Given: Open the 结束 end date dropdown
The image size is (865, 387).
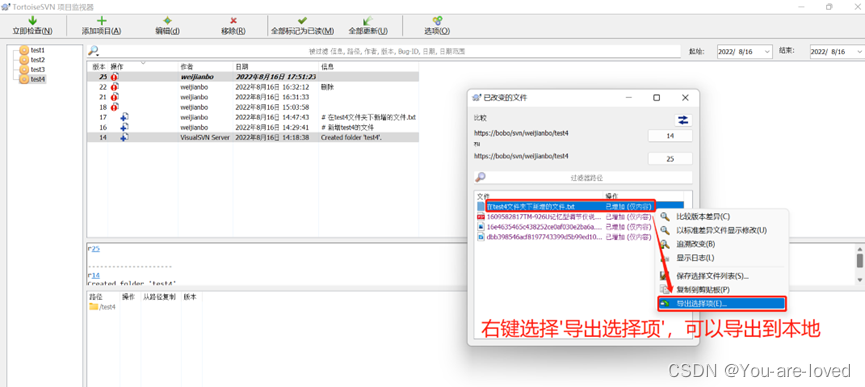Looking at the screenshot, I should pyautogui.click(x=859, y=51).
